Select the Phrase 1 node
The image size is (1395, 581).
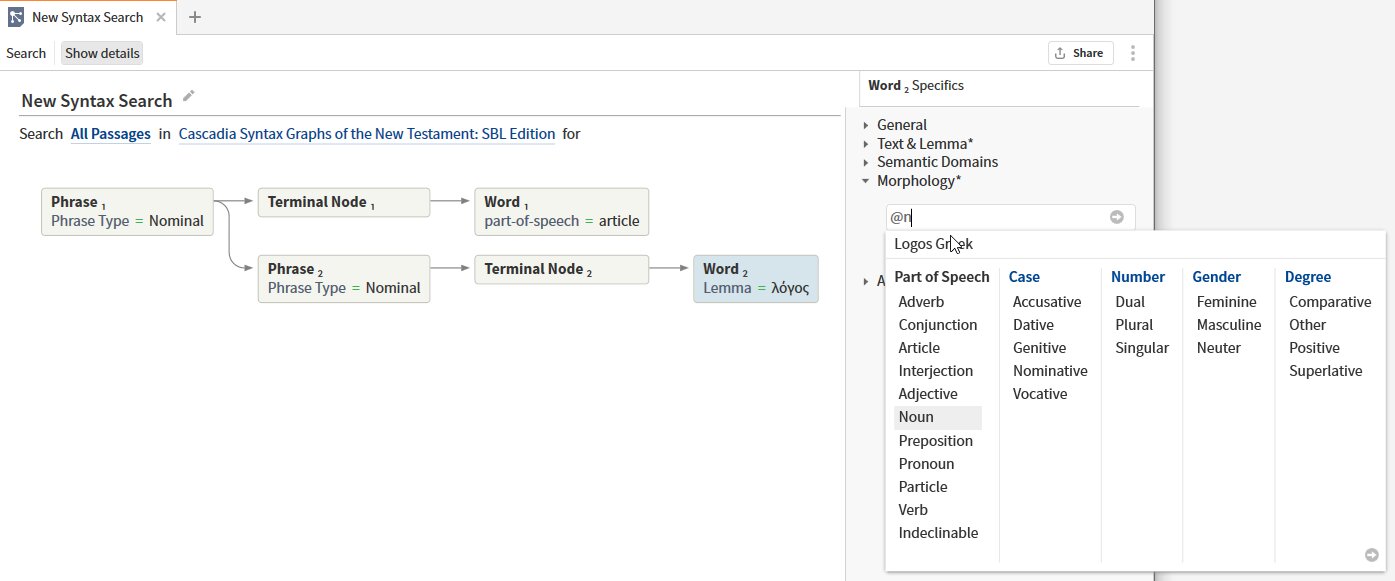pyautogui.click(x=127, y=212)
